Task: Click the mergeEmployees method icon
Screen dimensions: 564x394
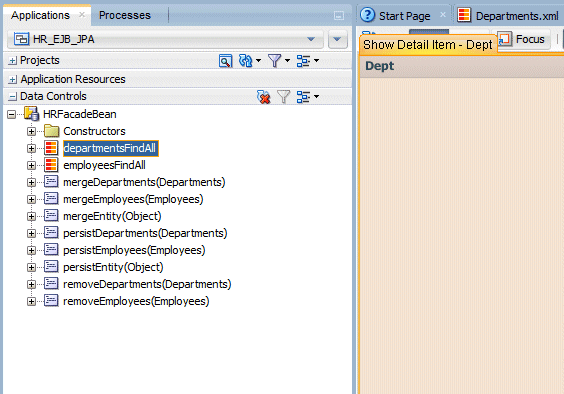Action: pos(51,198)
